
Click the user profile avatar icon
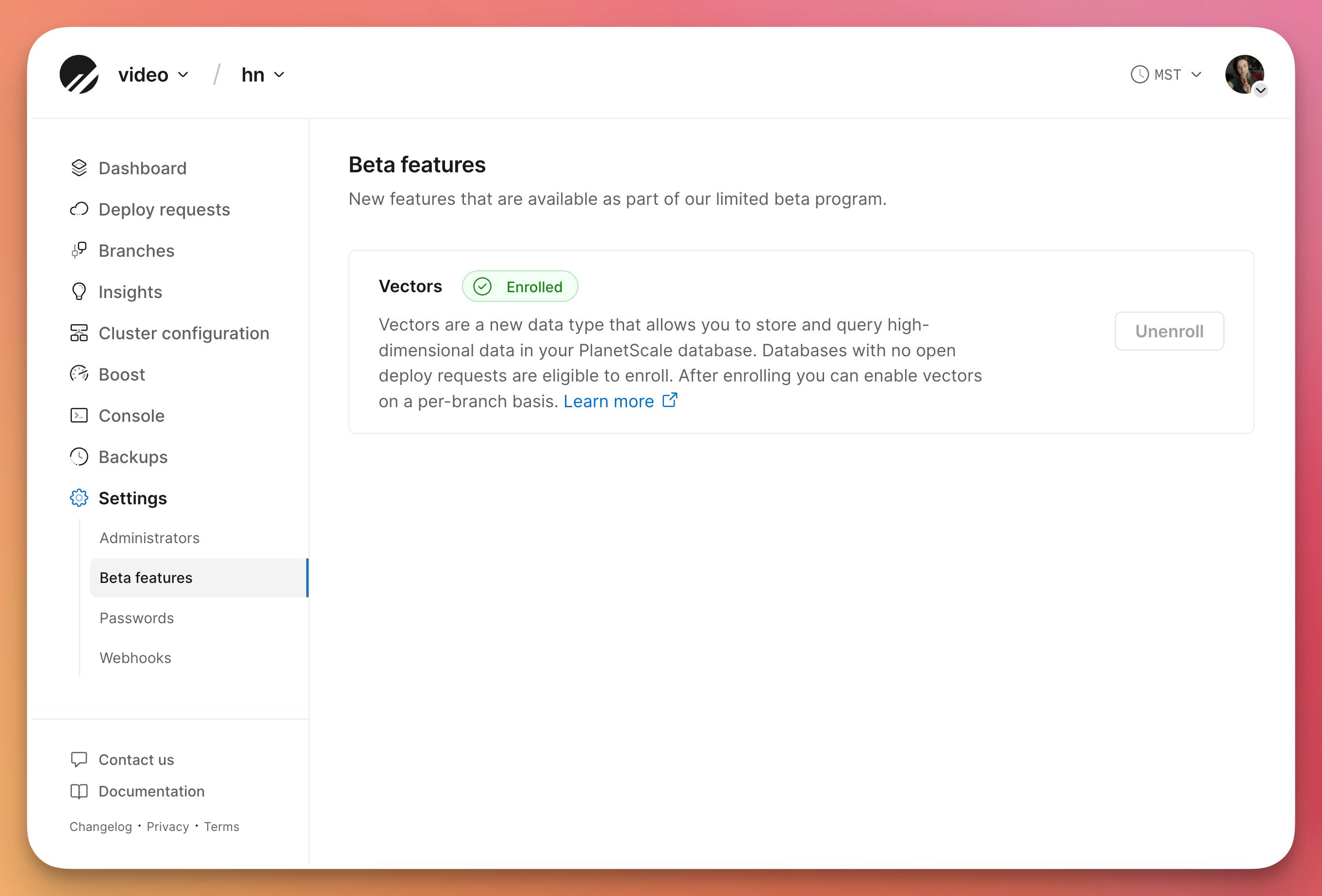pos(1245,73)
